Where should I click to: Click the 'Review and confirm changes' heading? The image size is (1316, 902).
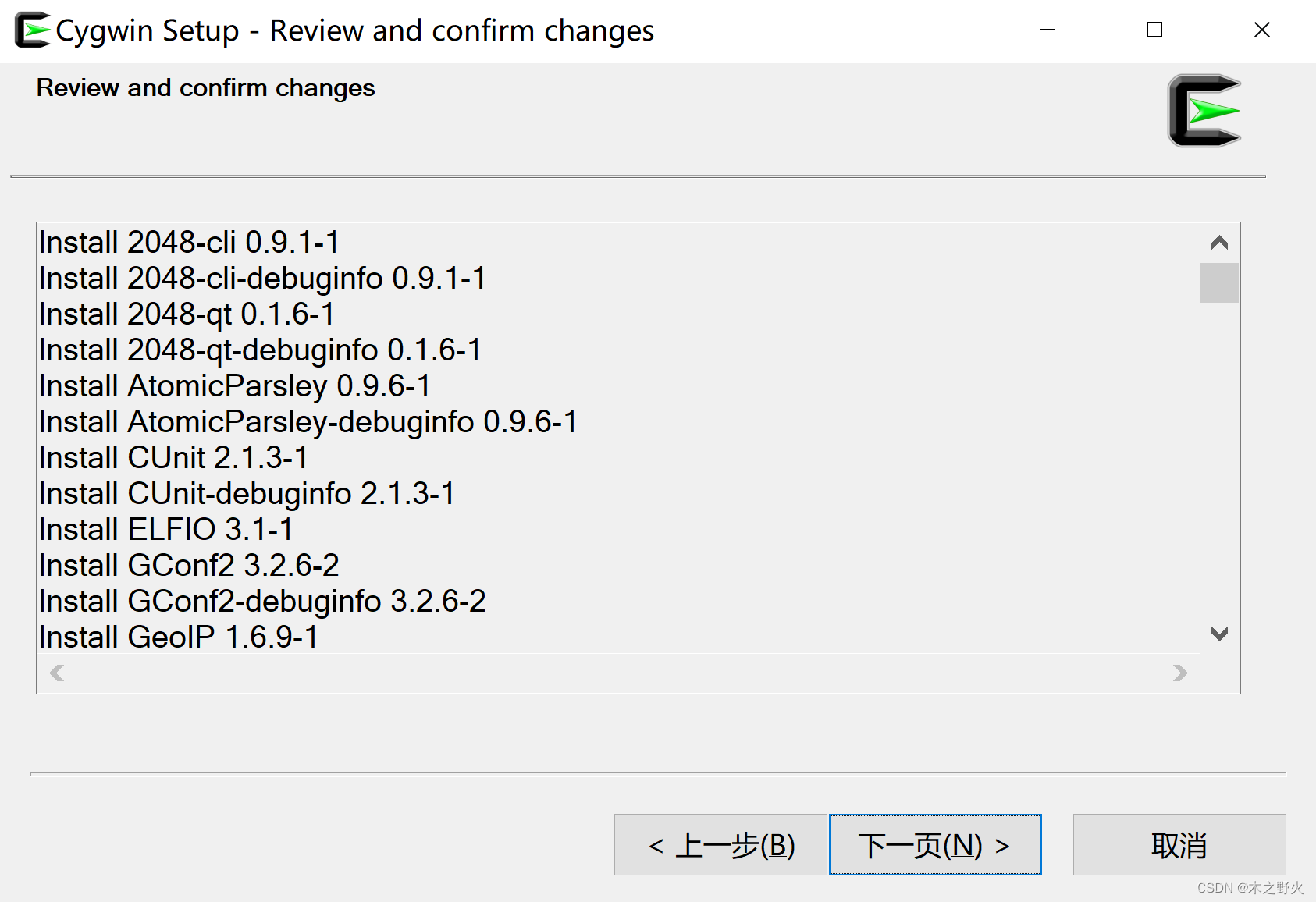205,88
